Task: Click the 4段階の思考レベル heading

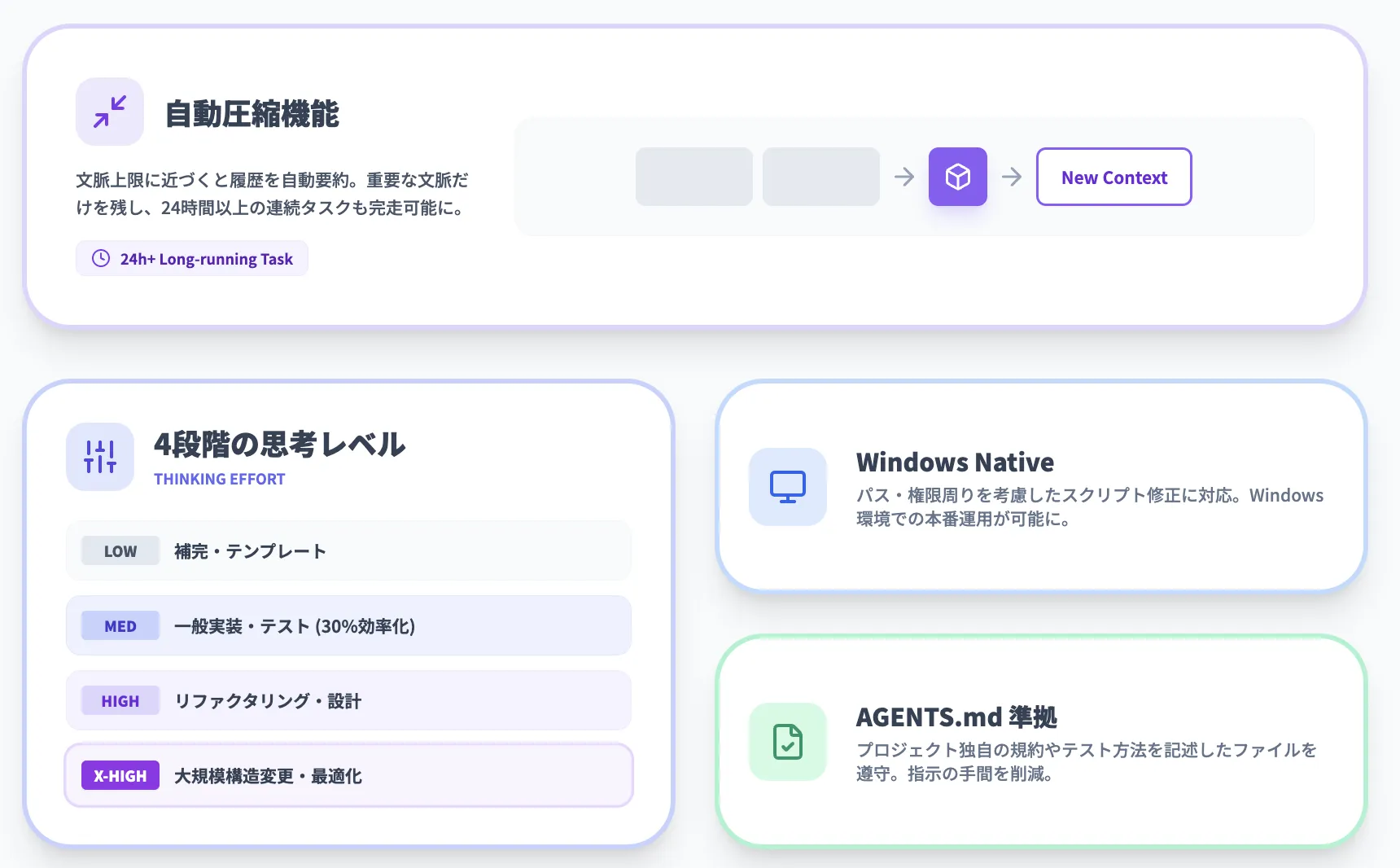Action: click(x=279, y=445)
